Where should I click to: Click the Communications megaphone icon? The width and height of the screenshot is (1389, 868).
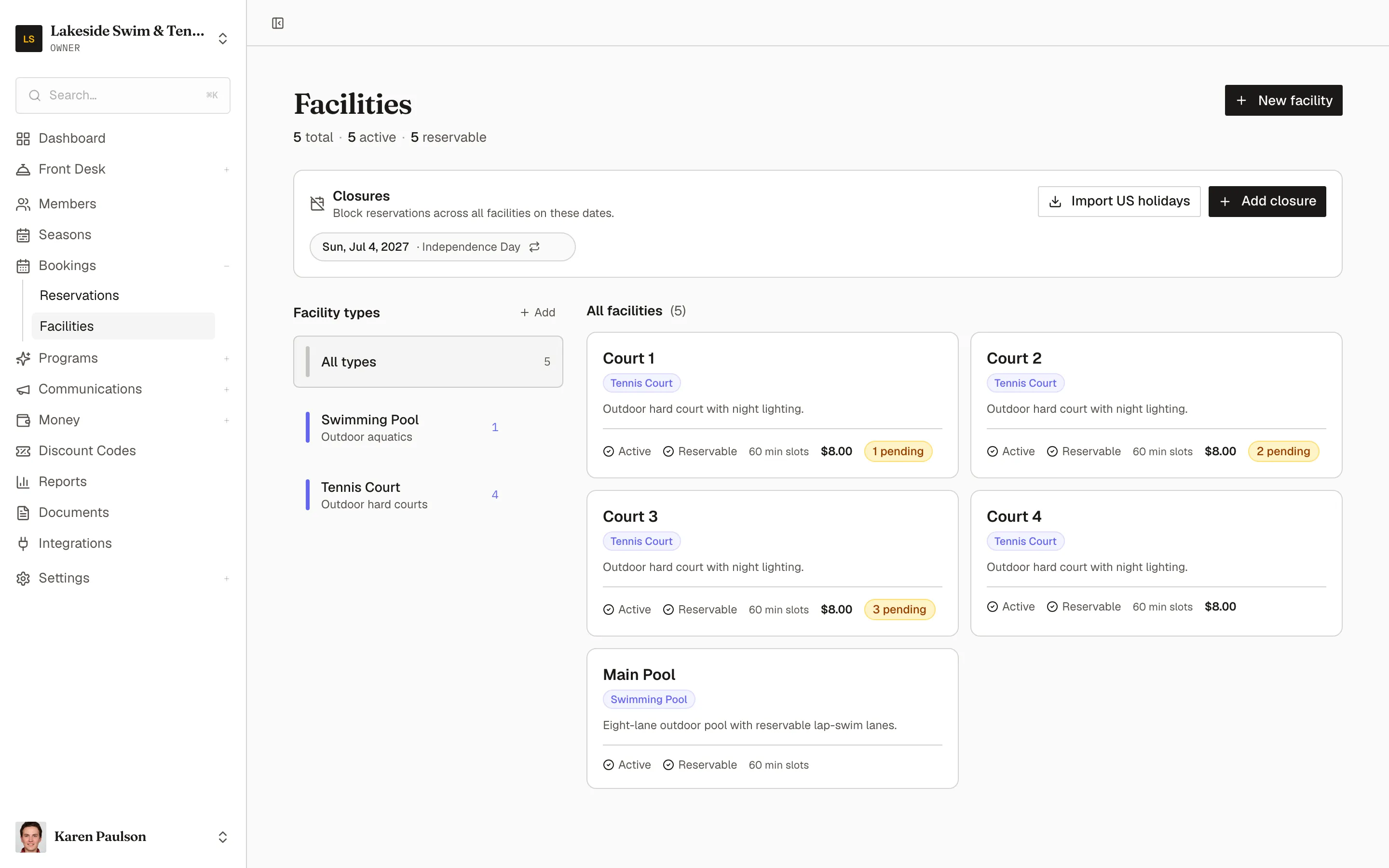click(23, 389)
